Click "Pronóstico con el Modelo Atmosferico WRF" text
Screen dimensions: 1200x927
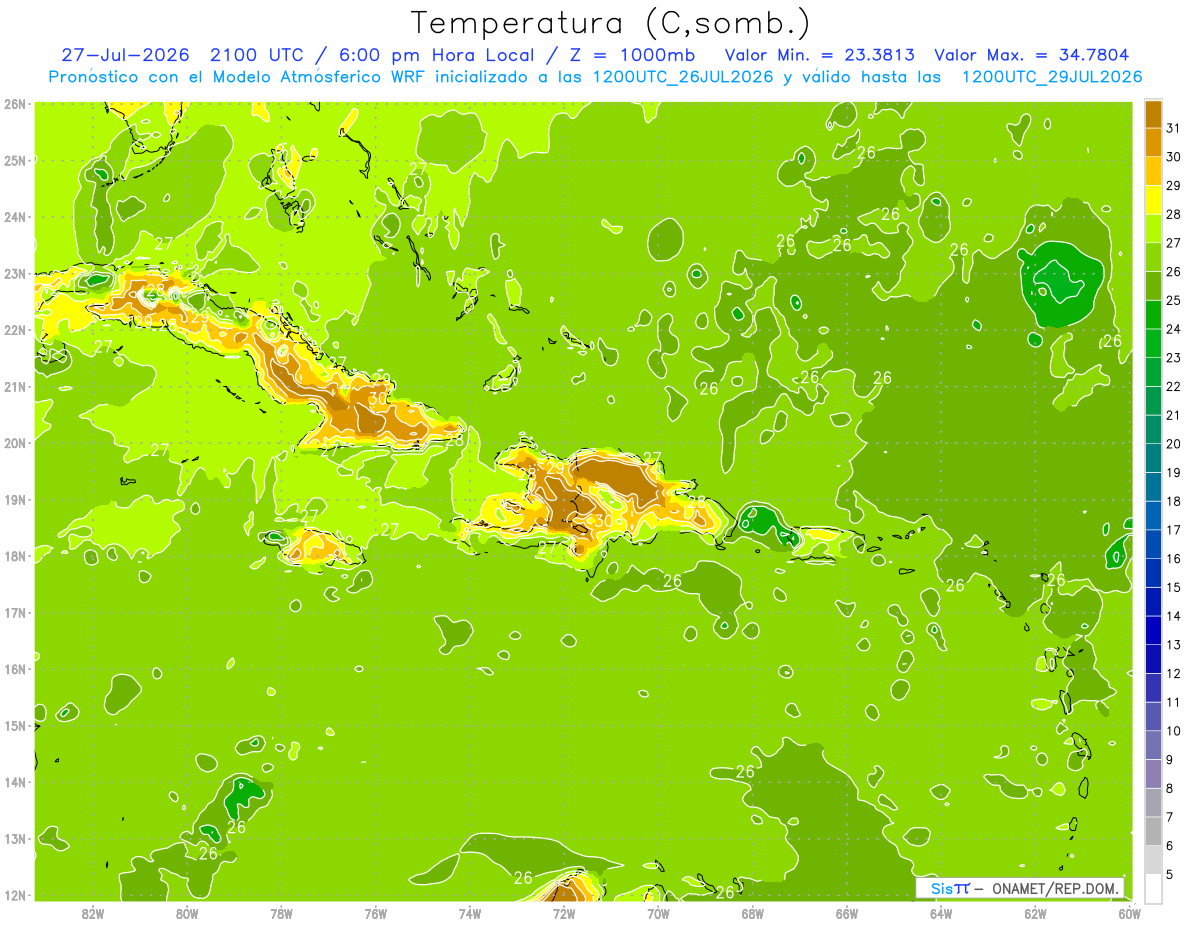click(236, 77)
